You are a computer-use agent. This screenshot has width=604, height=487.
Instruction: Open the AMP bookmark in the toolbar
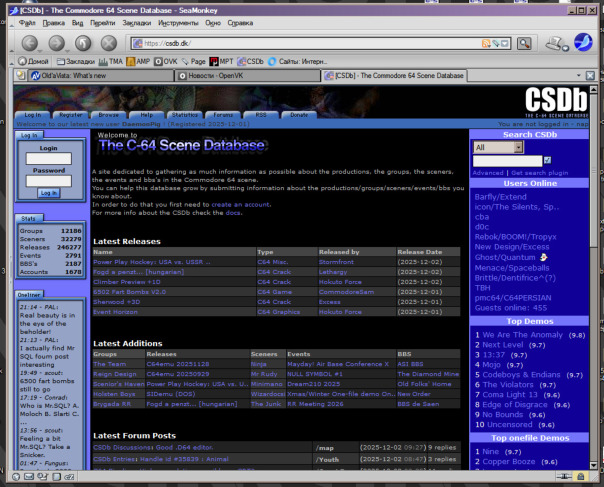coord(138,61)
